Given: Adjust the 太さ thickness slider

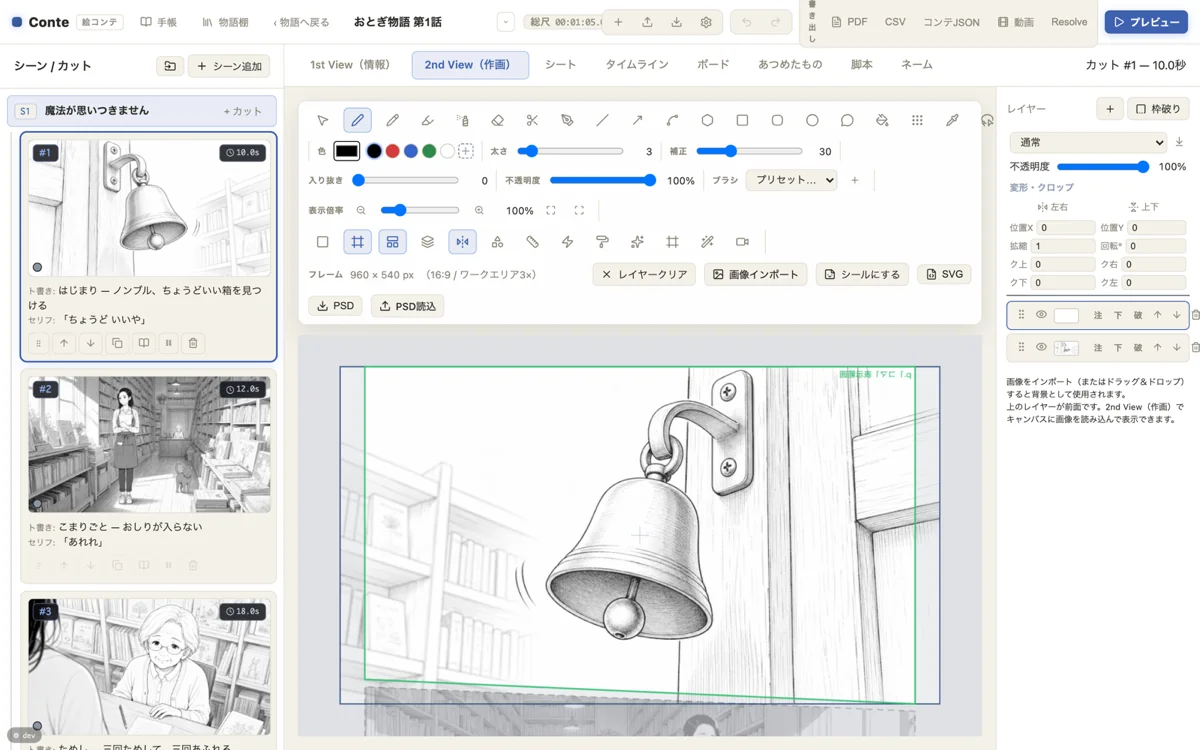Looking at the screenshot, I should coord(570,151).
